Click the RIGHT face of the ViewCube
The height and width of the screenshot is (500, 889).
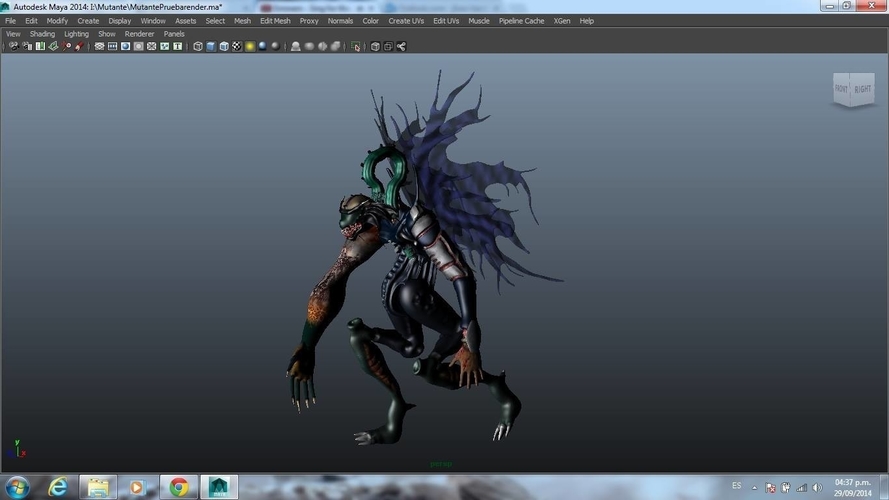point(862,89)
